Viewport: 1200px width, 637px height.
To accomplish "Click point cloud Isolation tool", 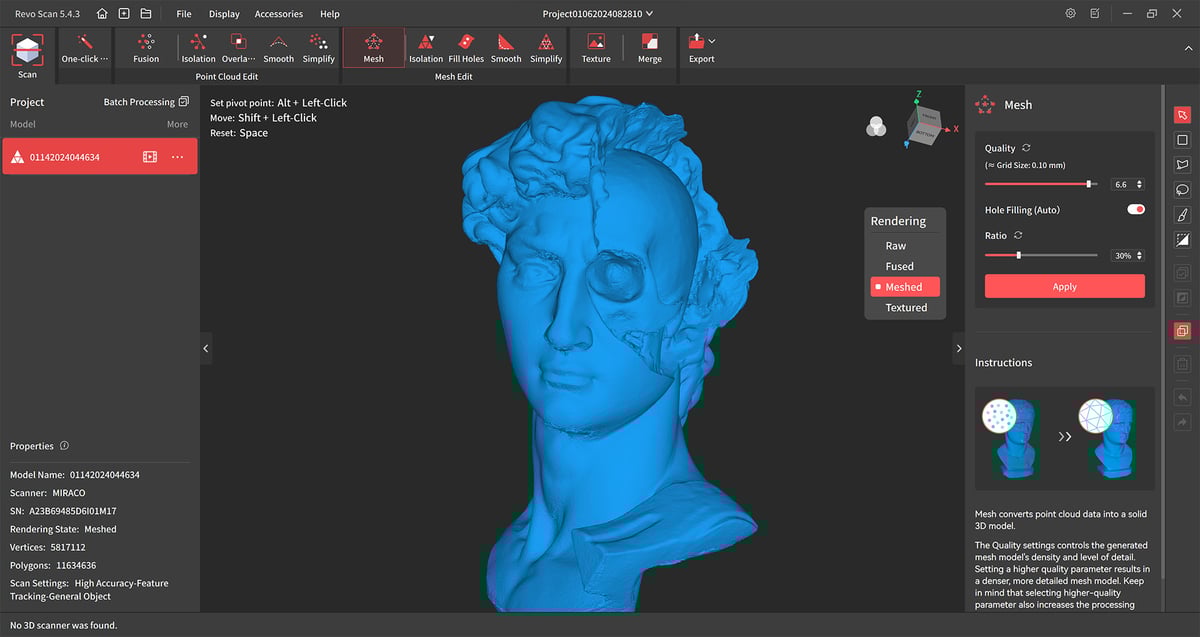I will [x=198, y=47].
